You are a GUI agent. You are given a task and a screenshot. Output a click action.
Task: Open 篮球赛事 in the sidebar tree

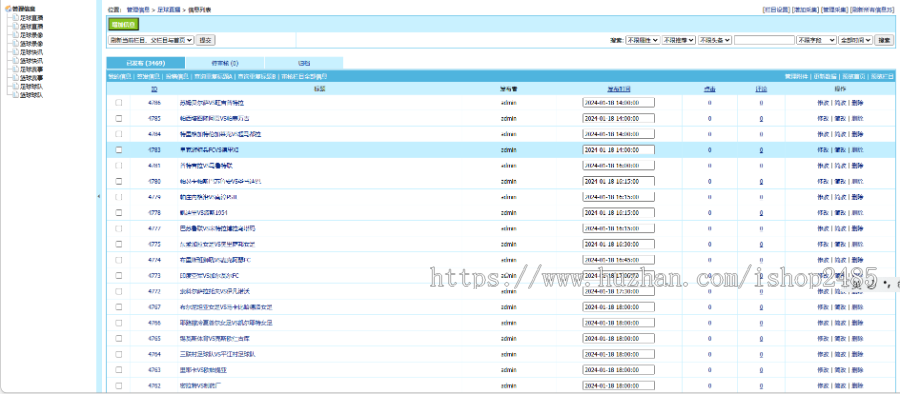point(32,78)
